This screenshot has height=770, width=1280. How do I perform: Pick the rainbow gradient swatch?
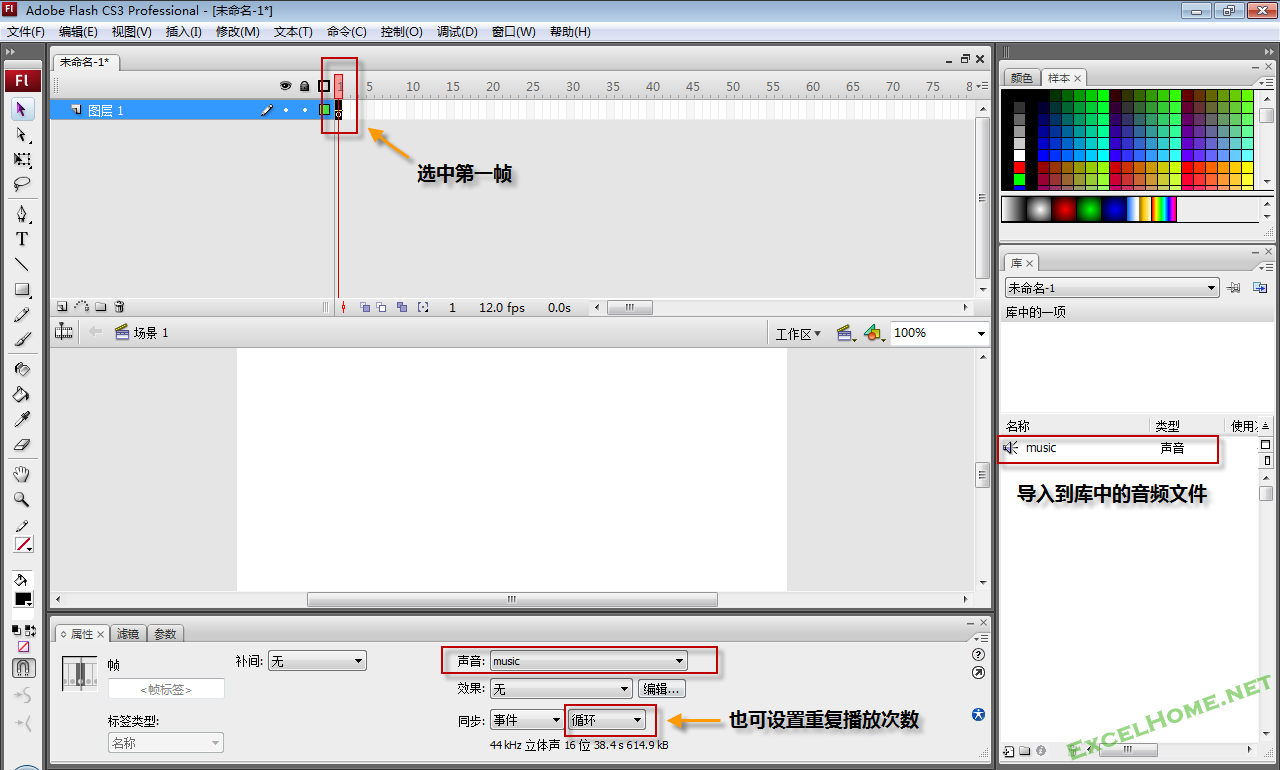tap(1164, 209)
